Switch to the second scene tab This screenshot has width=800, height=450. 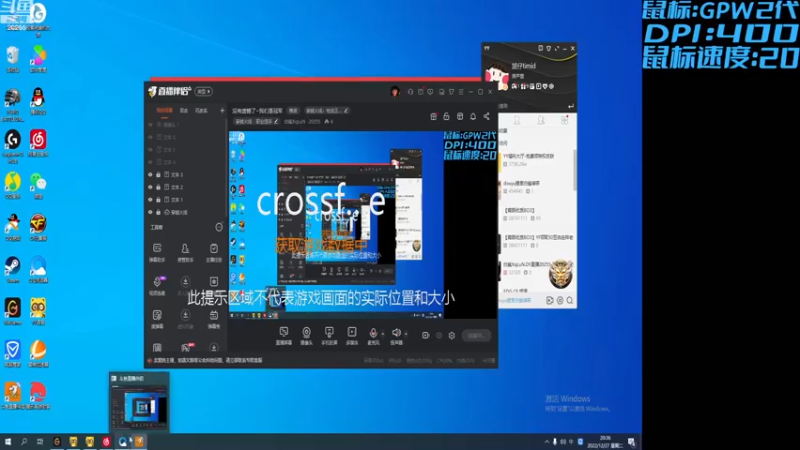(x=184, y=110)
